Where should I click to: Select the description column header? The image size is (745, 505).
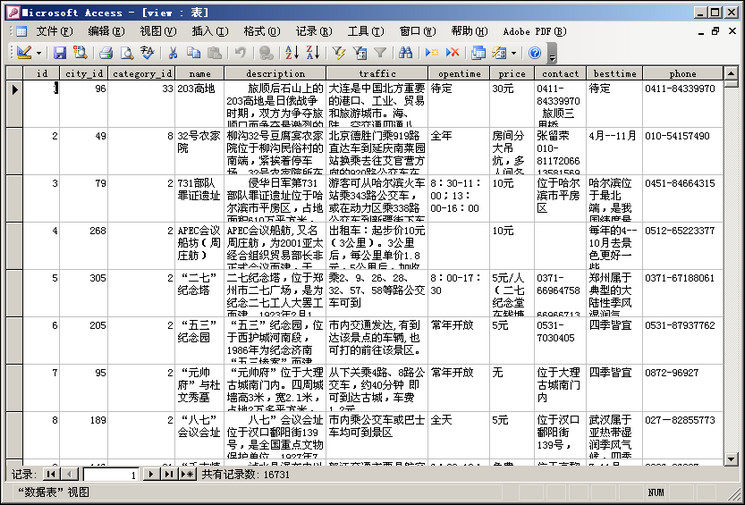(x=275, y=73)
